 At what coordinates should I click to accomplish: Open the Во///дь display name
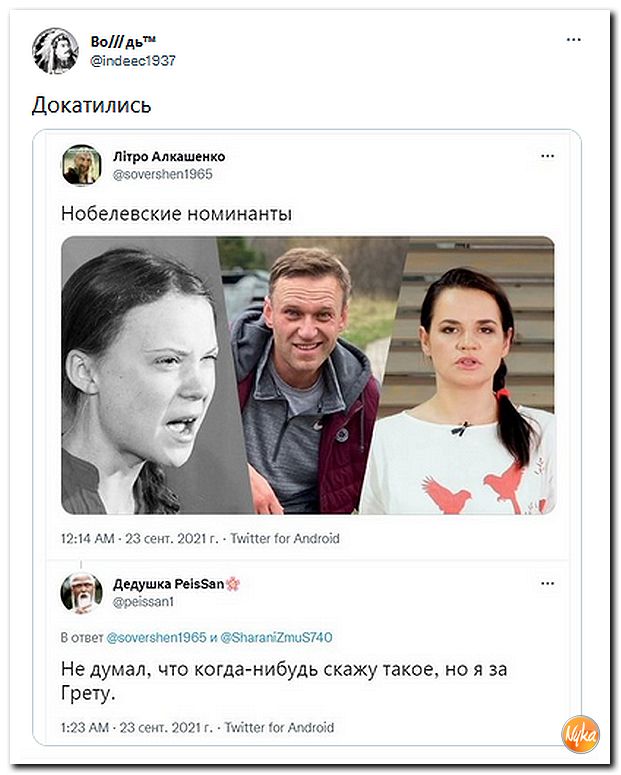(x=123, y=42)
